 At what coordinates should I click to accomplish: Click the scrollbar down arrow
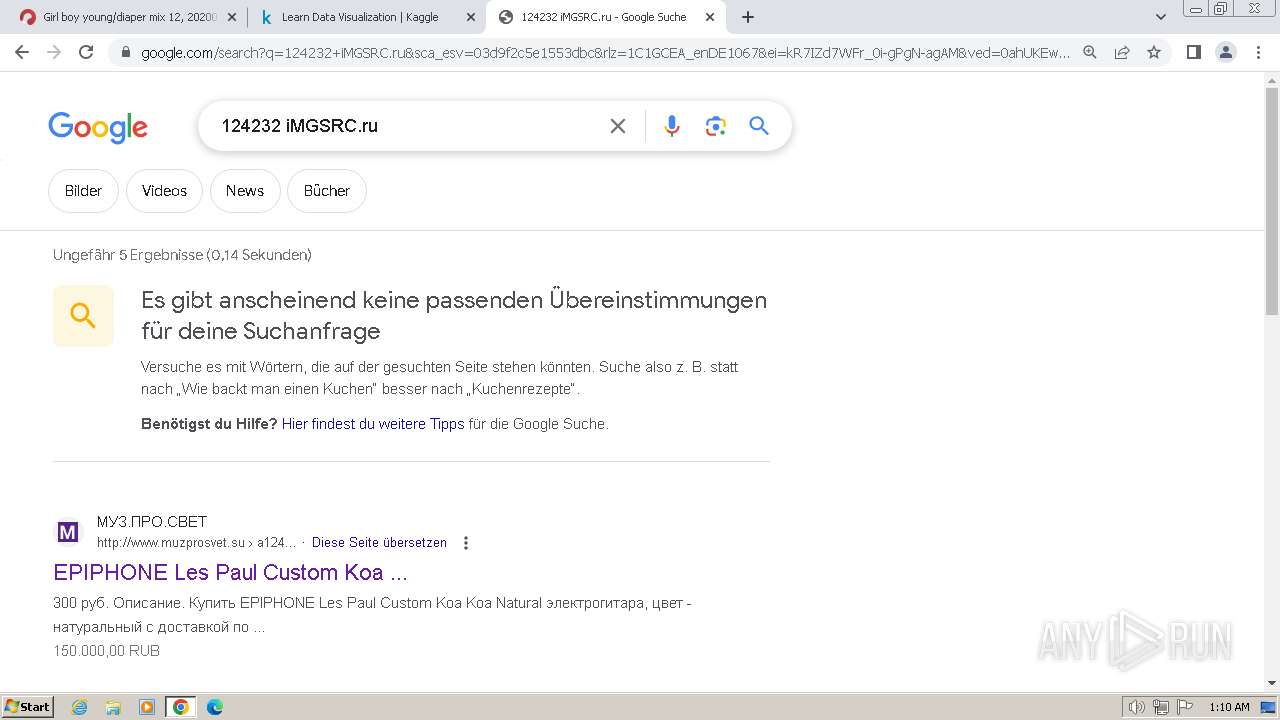(1272, 683)
